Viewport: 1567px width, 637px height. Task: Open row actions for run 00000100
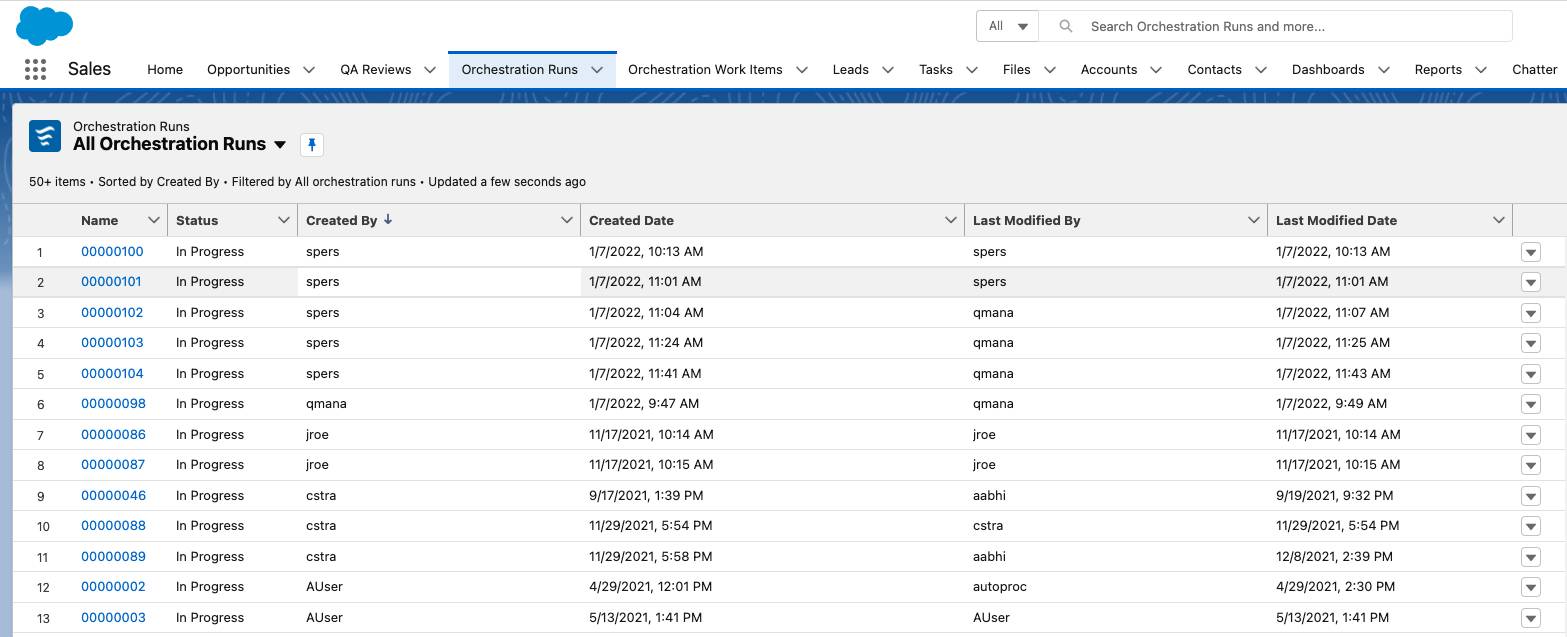pos(1530,252)
